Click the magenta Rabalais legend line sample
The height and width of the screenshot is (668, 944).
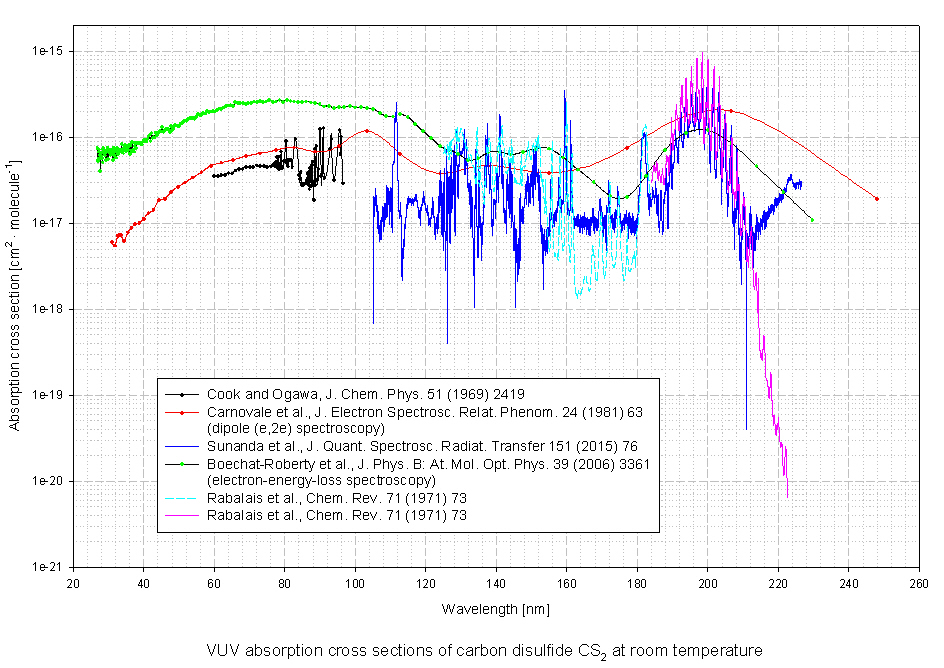click(x=181, y=514)
